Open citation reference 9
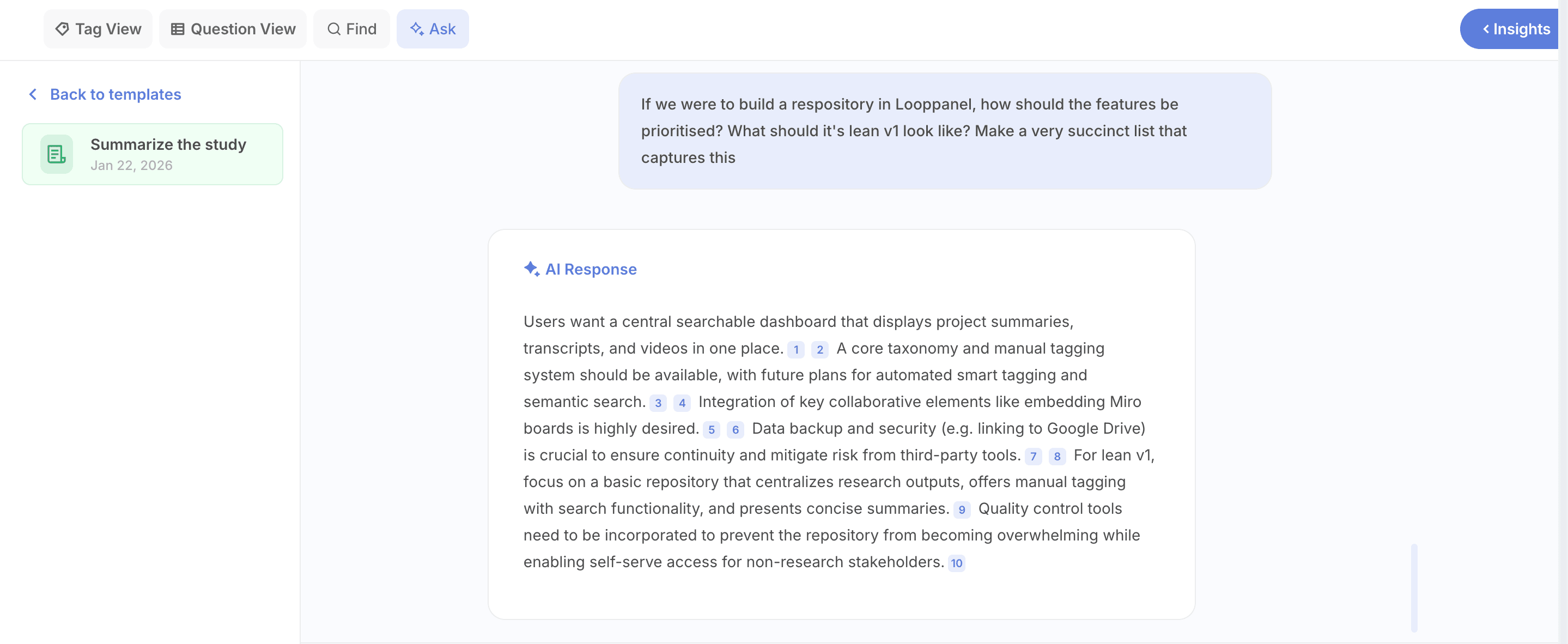The width and height of the screenshot is (1568, 644). point(962,509)
